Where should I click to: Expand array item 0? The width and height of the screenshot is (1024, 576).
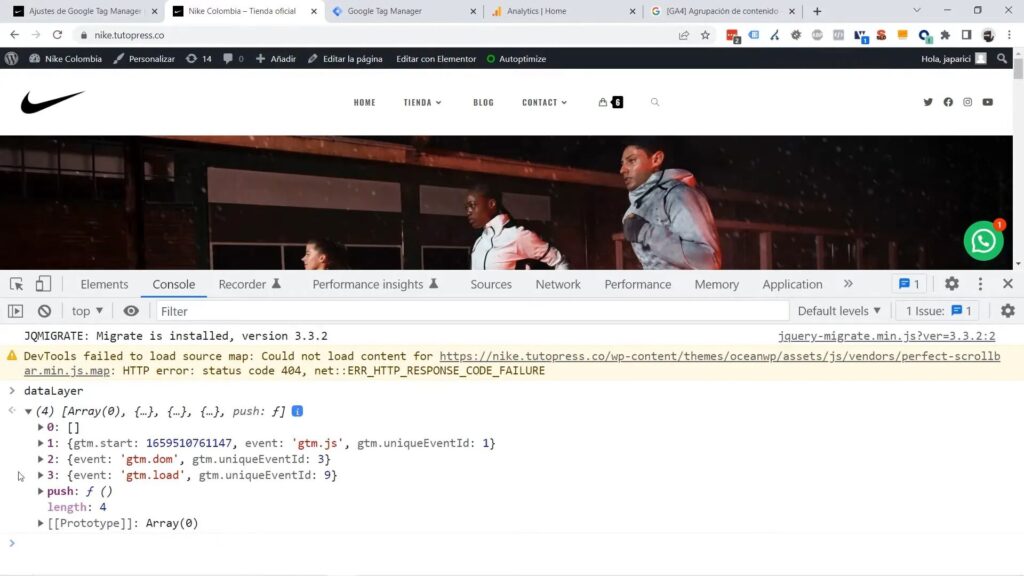[x=40, y=427]
